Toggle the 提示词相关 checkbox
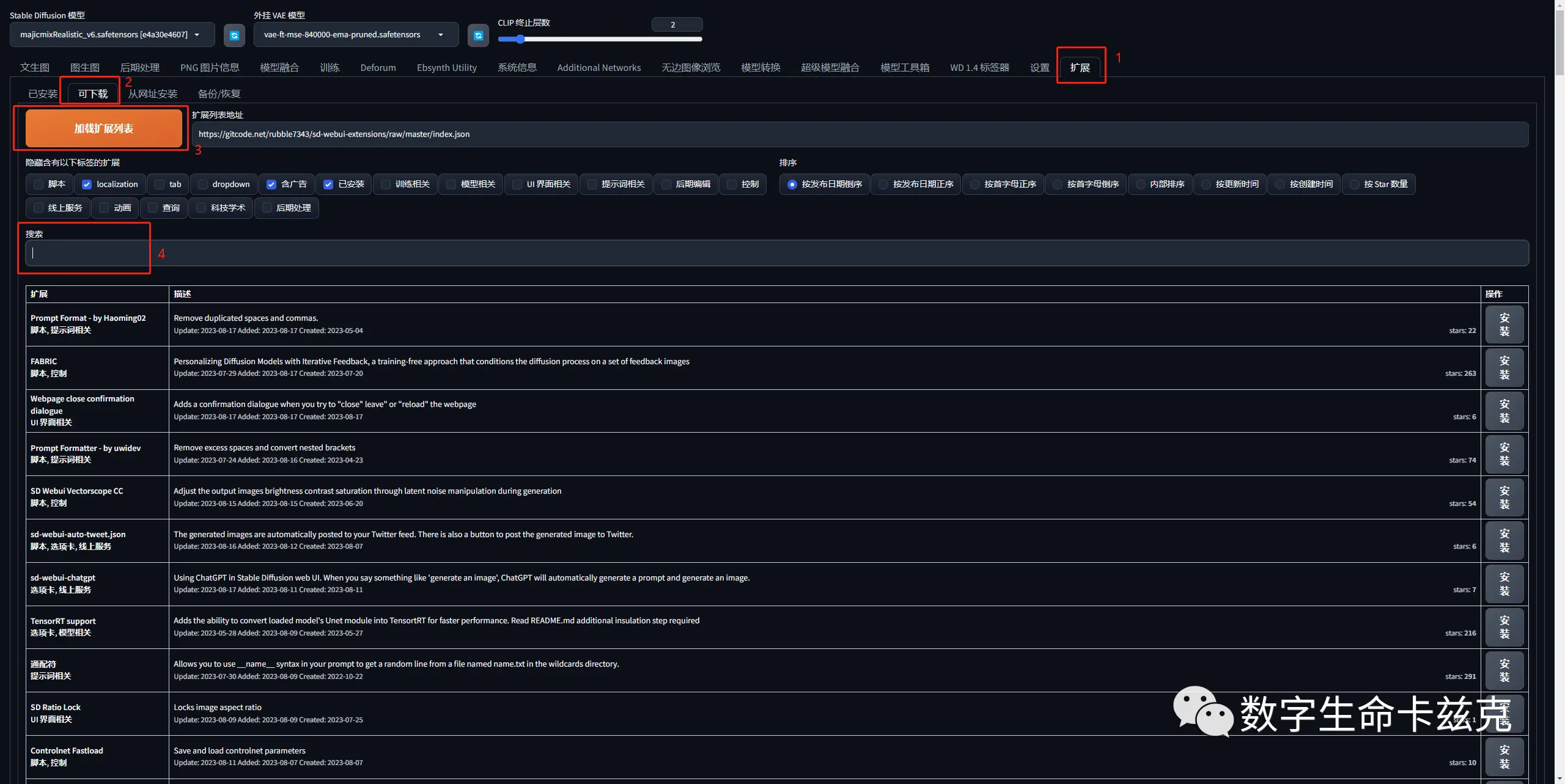Viewport: 1565px width, 784px height. click(592, 185)
